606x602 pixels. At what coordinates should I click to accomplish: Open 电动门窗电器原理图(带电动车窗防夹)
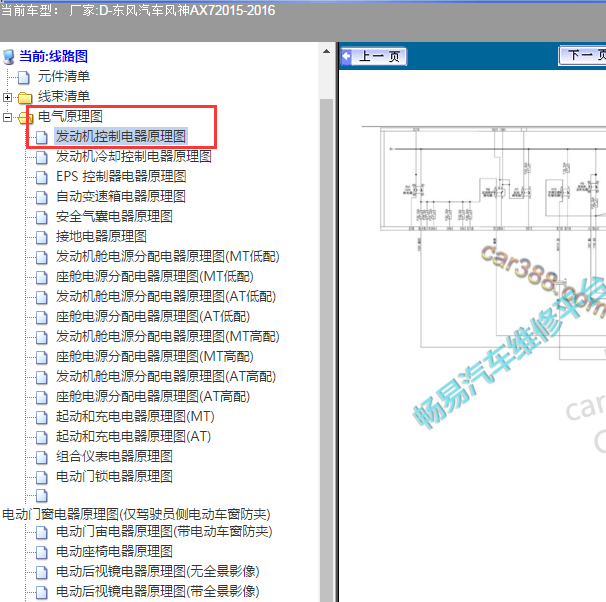tap(164, 532)
